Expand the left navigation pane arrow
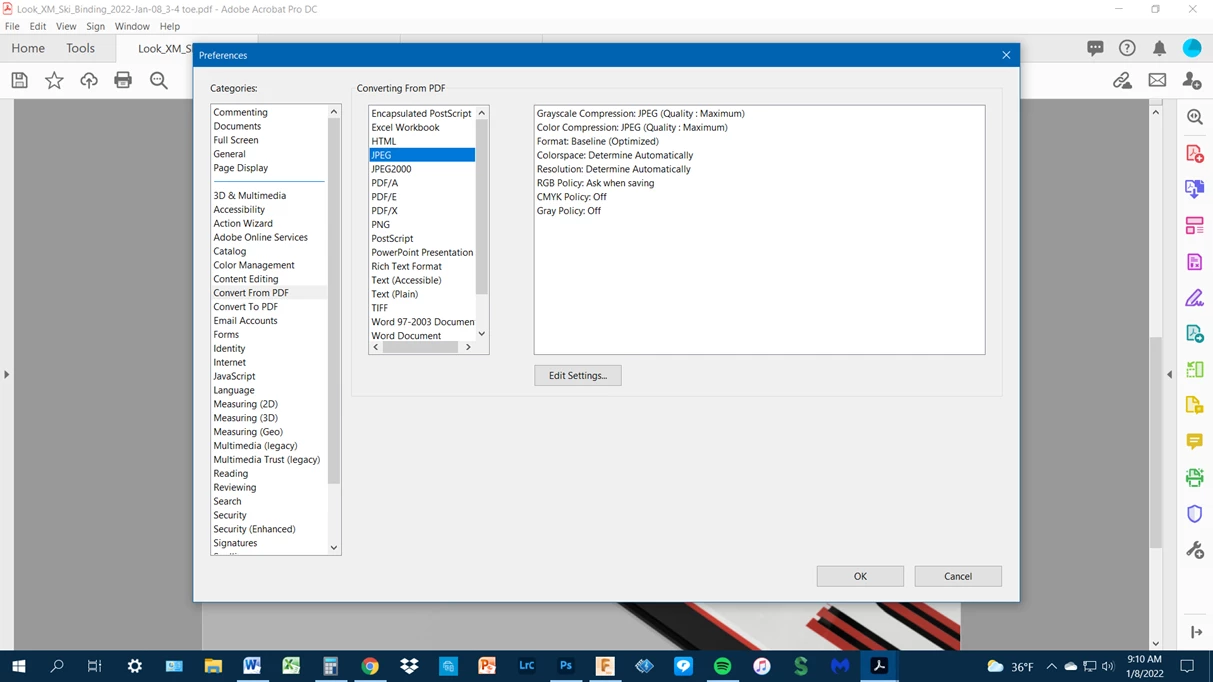The height and width of the screenshot is (682, 1213). pos(6,375)
